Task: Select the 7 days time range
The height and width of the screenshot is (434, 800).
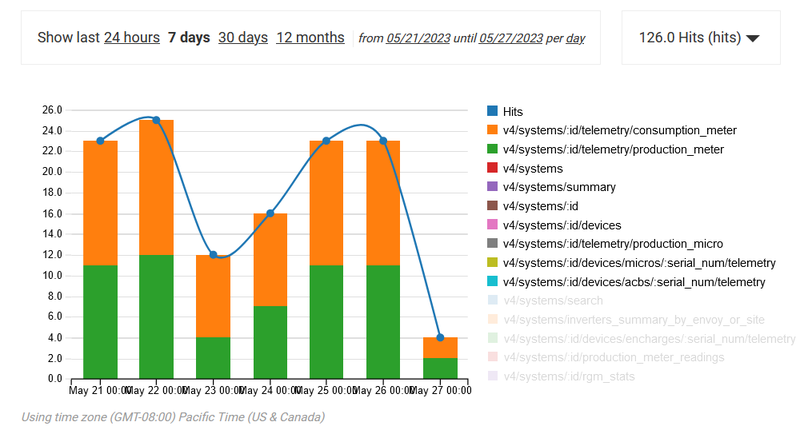Action: click(189, 37)
